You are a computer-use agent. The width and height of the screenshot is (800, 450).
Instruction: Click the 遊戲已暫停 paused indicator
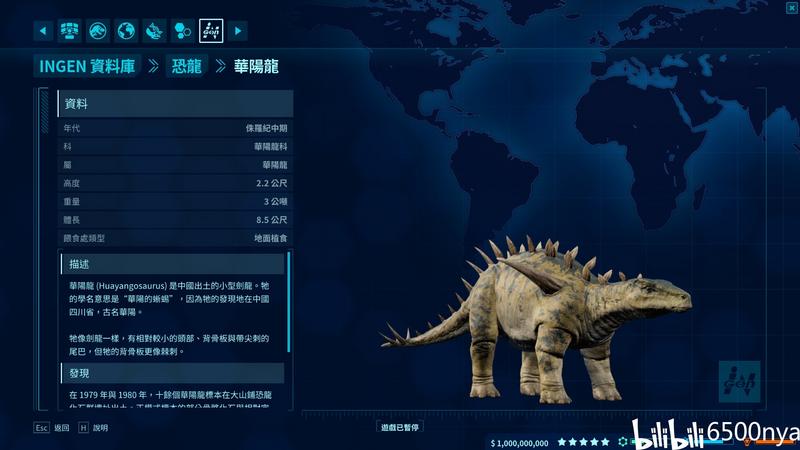(x=400, y=427)
